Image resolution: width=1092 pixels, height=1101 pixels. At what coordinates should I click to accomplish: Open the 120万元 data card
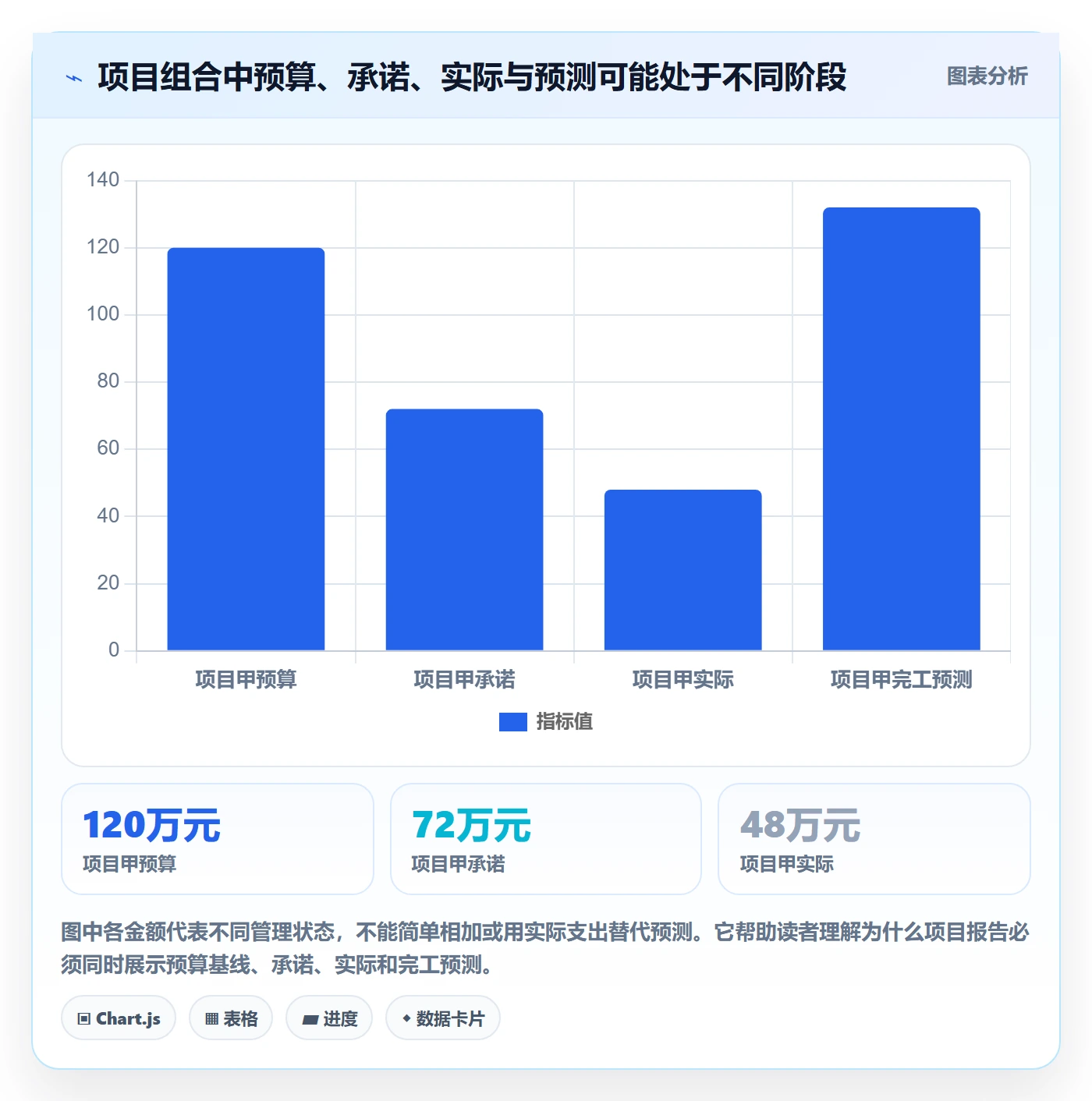point(218,839)
